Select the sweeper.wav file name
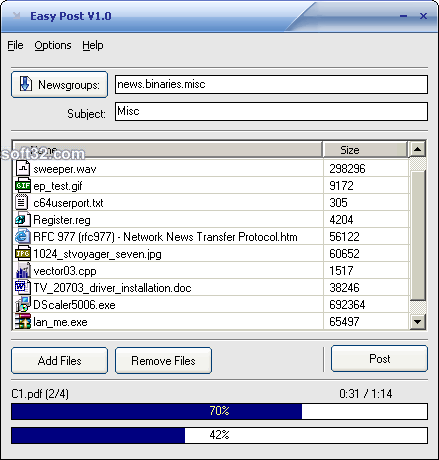Screen dimensions: 439x460 coord(65,169)
